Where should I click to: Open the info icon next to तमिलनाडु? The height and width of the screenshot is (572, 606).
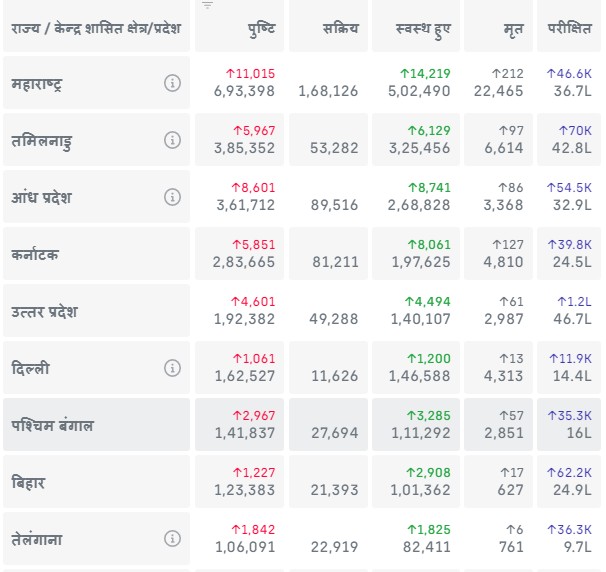(x=172, y=140)
